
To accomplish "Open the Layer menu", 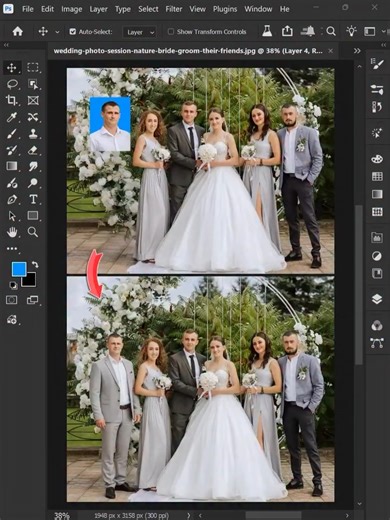I will (98, 9).
